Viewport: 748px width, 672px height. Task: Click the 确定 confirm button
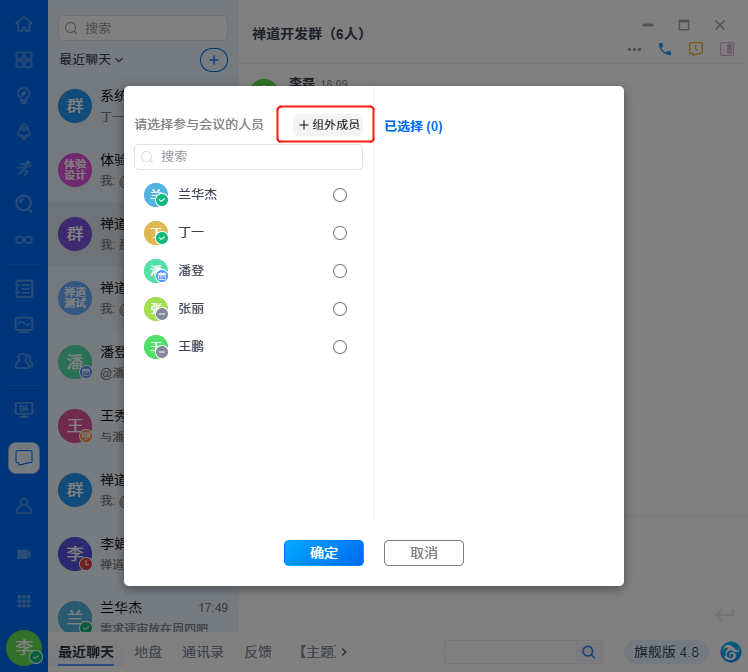click(324, 553)
